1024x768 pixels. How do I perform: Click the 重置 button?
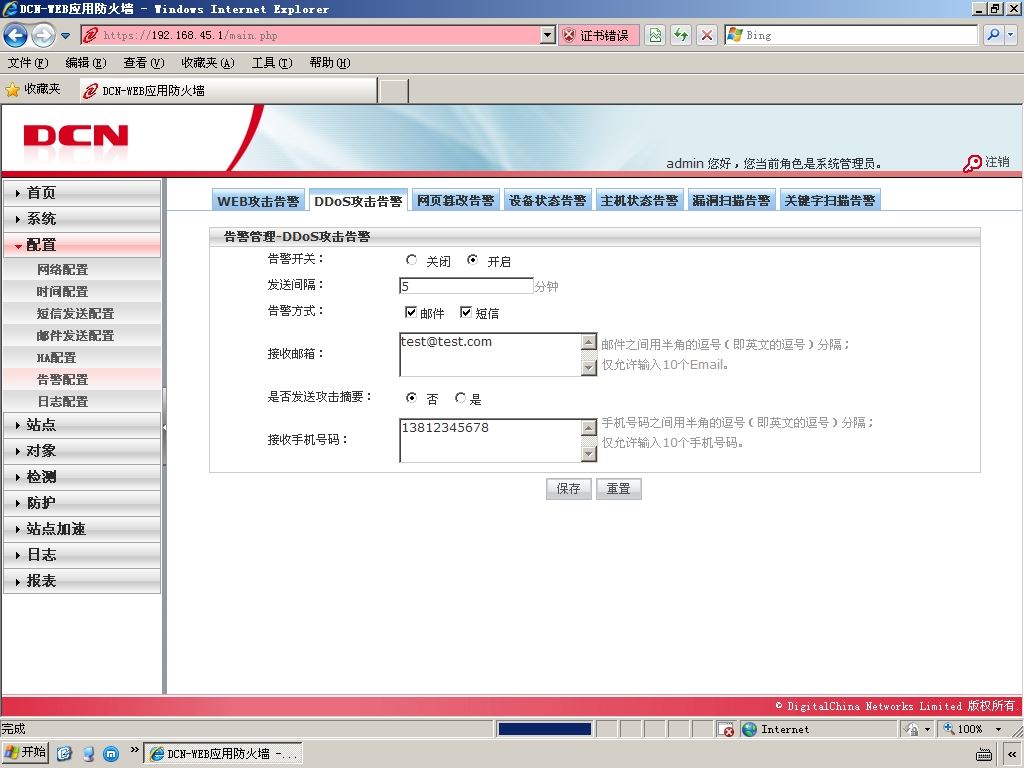click(618, 488)
